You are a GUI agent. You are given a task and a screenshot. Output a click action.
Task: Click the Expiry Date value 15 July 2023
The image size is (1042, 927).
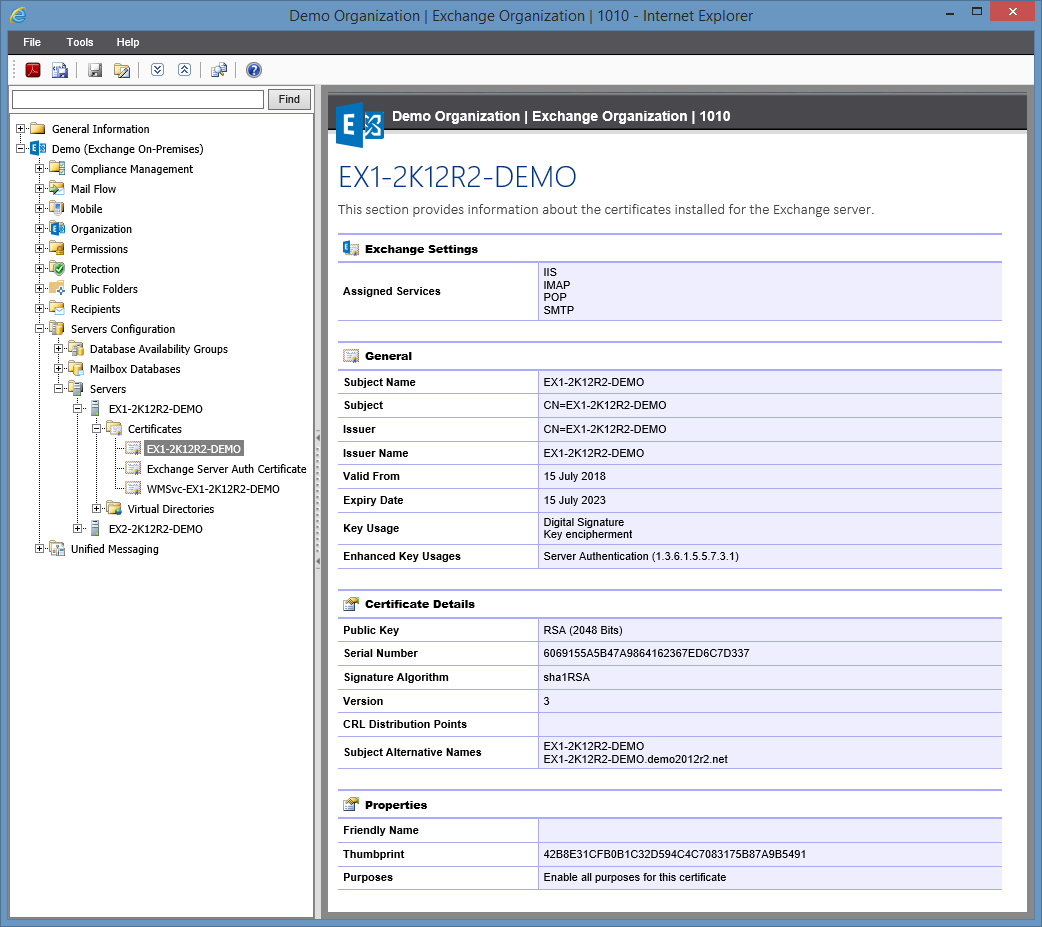click(574, 500)
